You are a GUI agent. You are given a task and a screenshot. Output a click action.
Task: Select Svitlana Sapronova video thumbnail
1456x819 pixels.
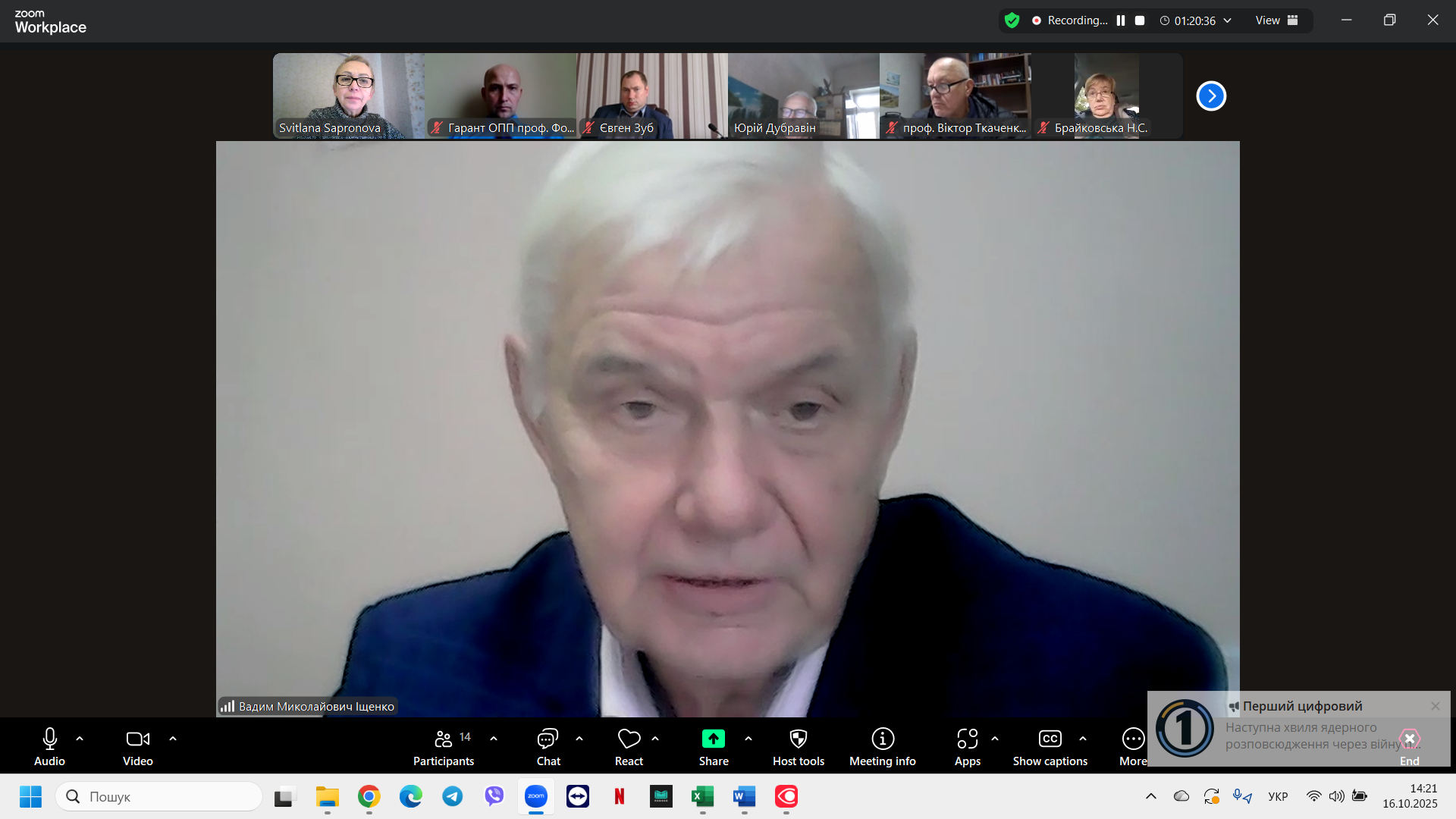click(348, 96)
